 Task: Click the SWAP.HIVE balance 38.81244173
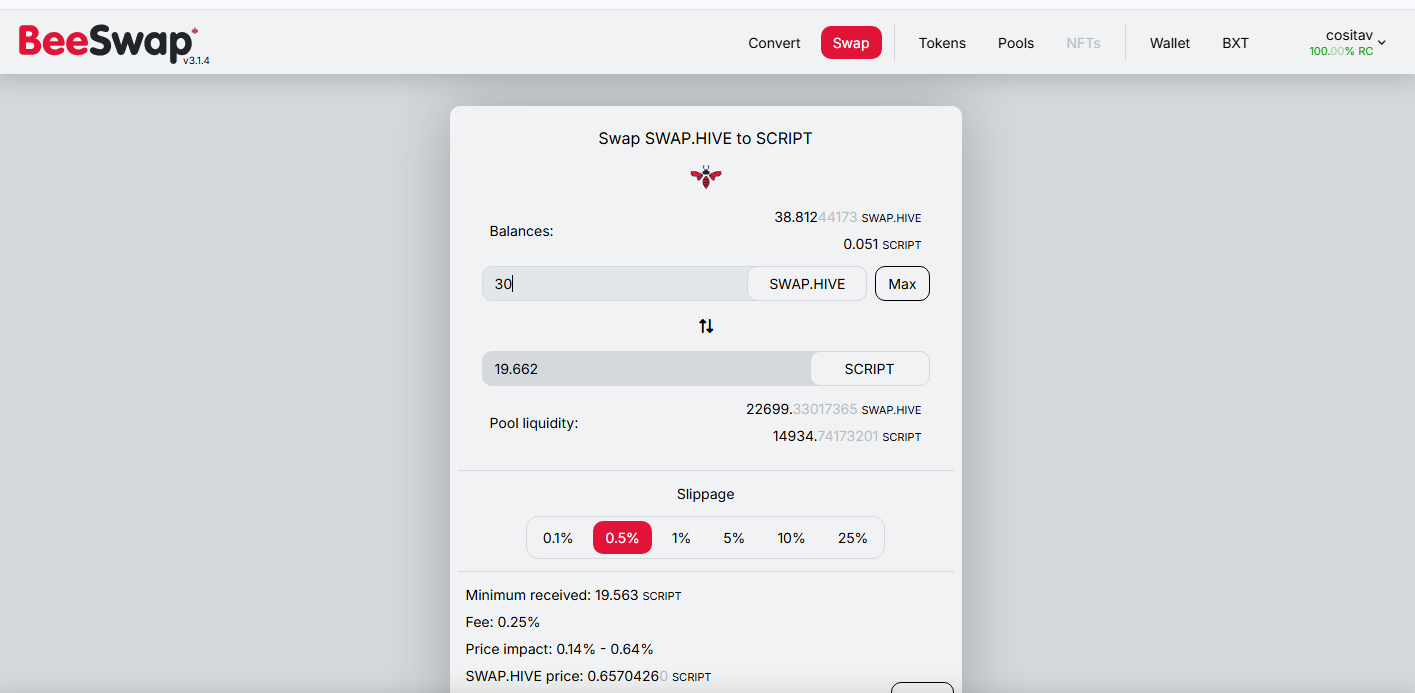click(x=848, y=217)
